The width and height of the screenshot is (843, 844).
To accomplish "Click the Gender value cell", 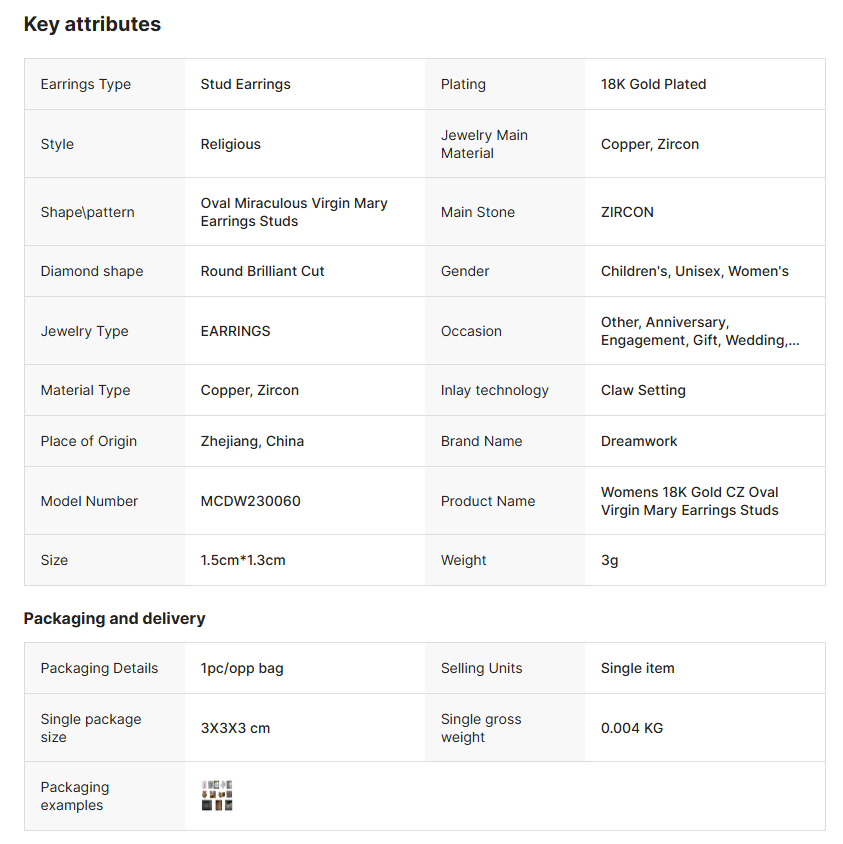I will coord(694,271).
